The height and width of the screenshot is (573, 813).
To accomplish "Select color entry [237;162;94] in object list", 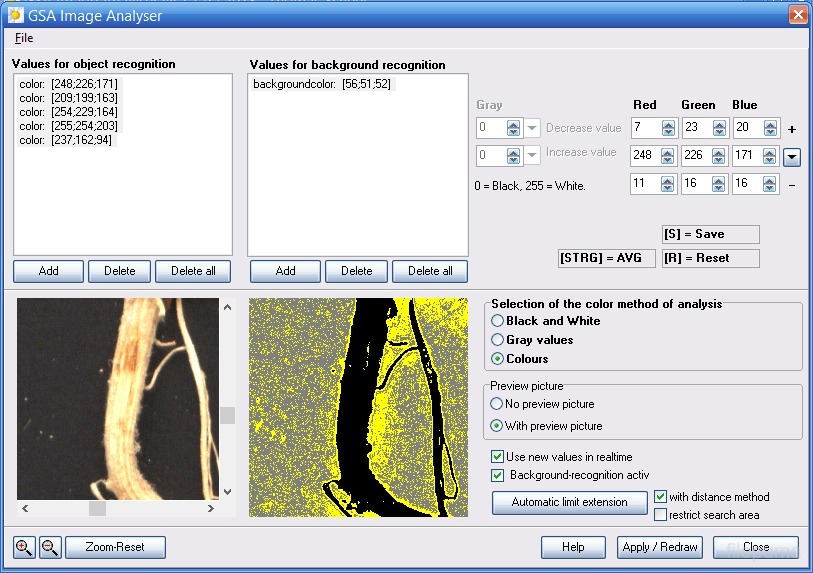I will [68, 140].
